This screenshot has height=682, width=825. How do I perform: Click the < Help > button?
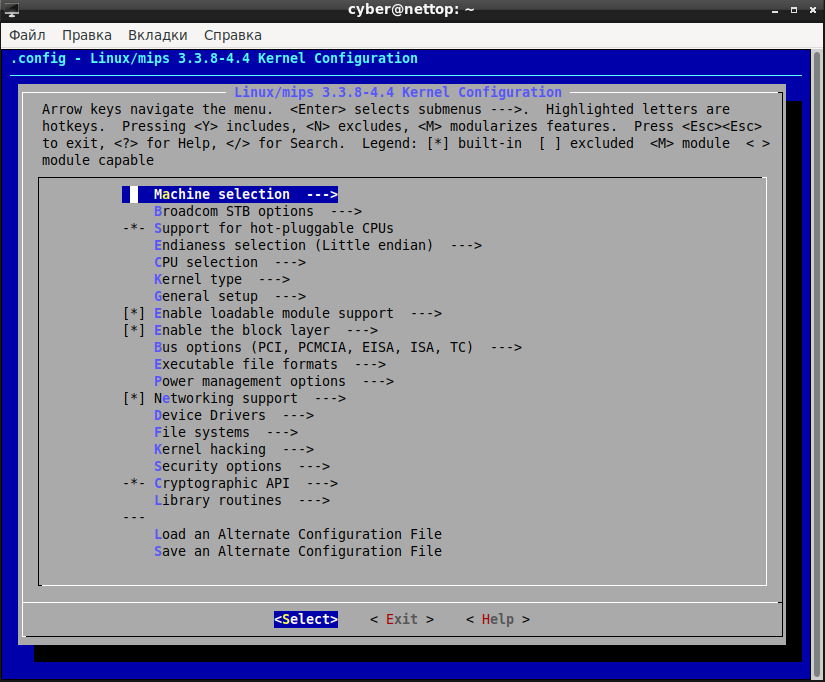[x=498, y=619]
